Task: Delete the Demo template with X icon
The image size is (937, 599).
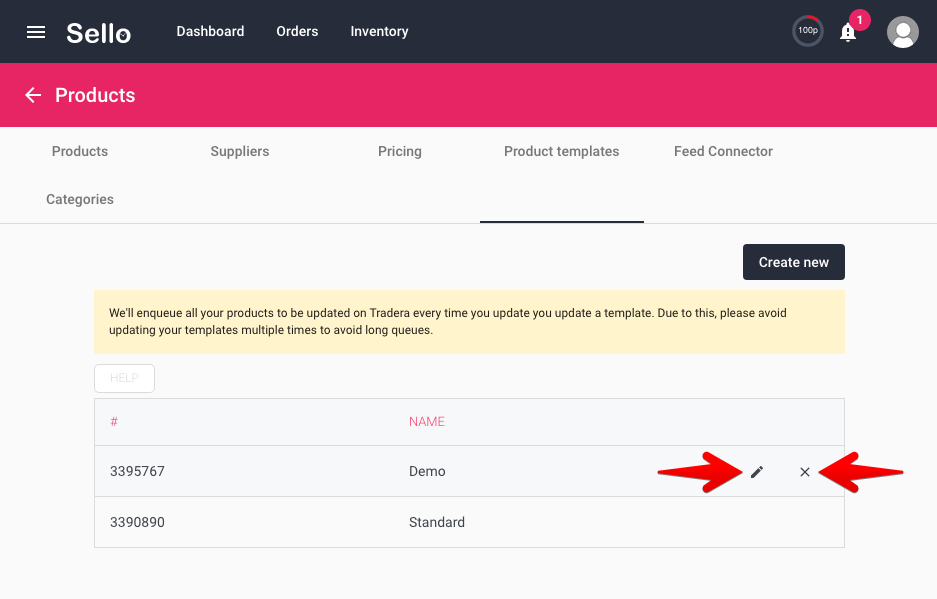Action: click(805, 472)
